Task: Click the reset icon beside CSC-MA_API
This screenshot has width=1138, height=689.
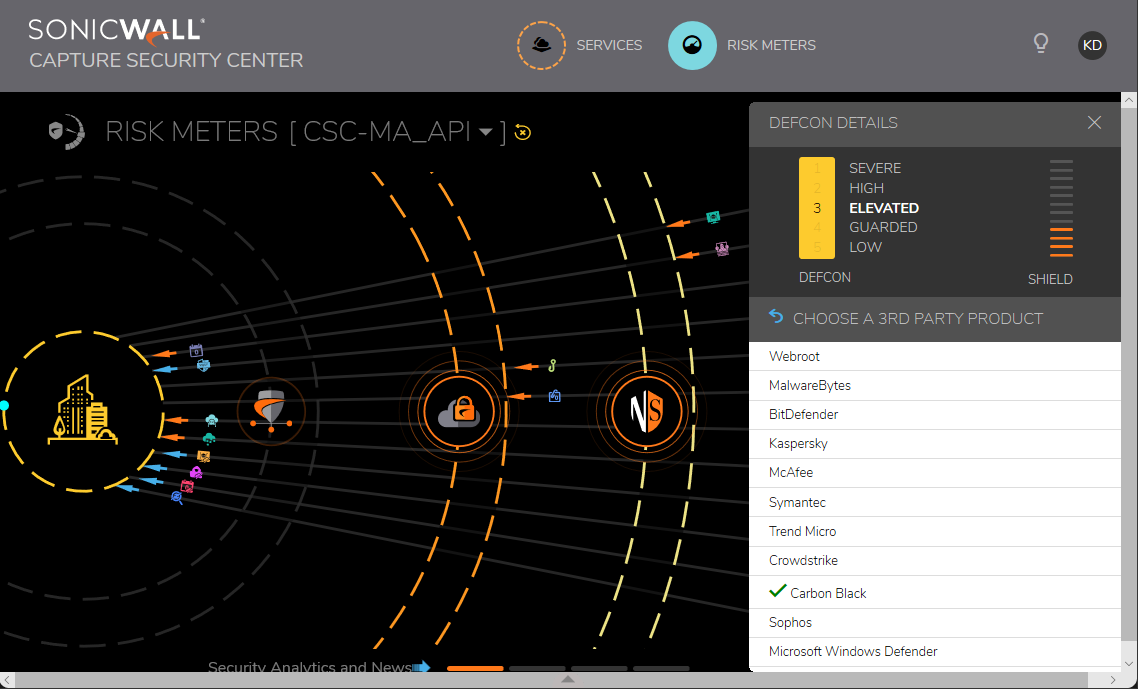Action: point(523,132)
